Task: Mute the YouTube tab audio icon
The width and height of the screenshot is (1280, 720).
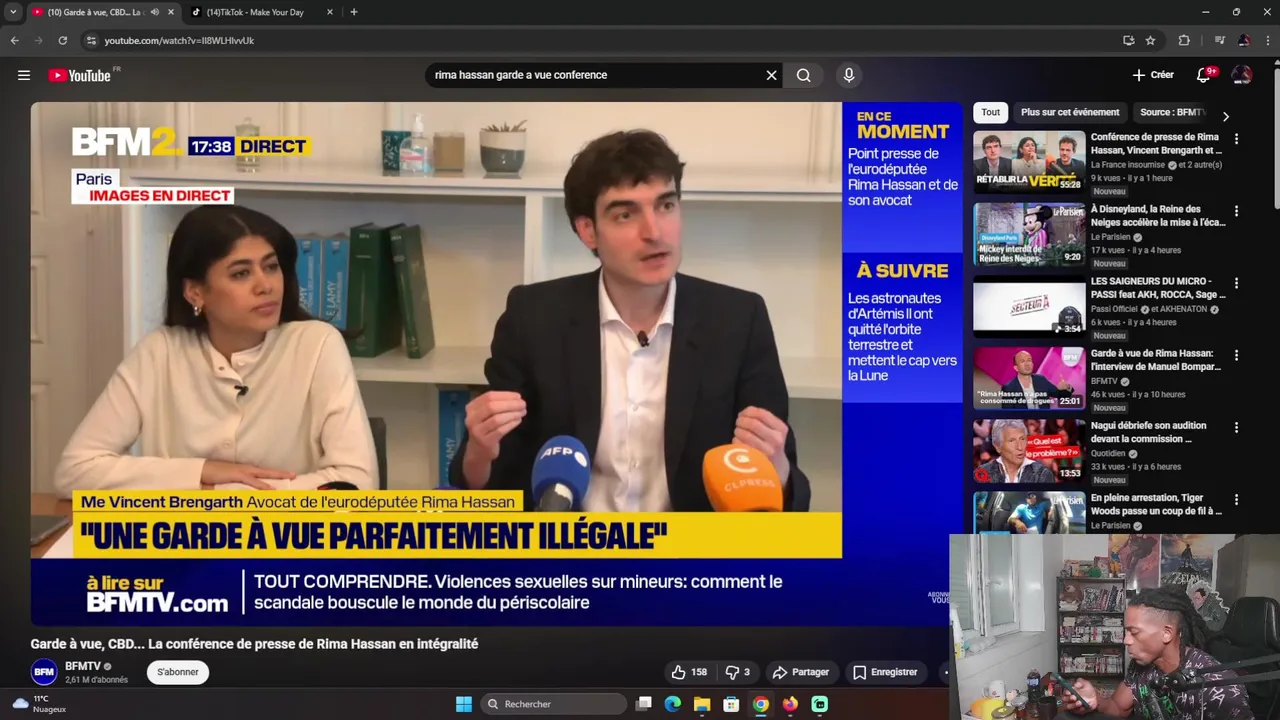Action: [x=154, y=12]
